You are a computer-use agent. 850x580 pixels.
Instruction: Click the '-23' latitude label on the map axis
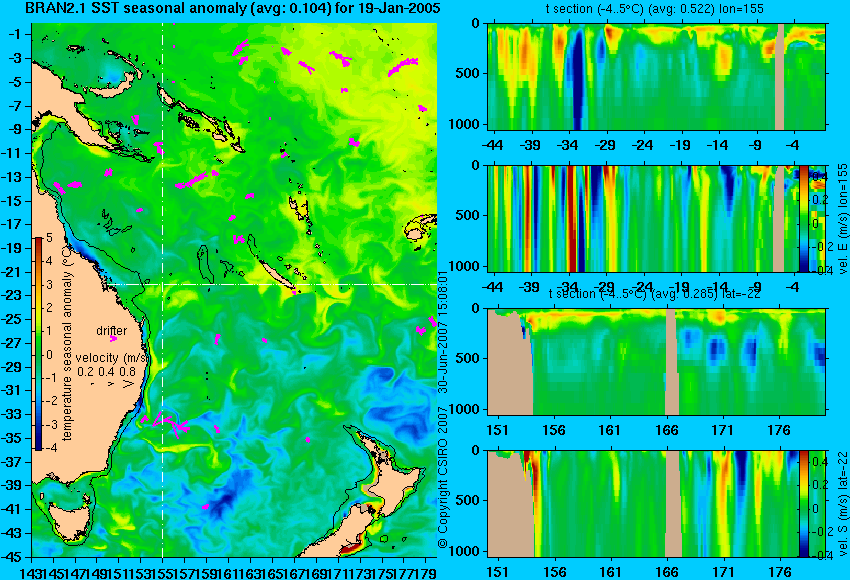(13, 295)
